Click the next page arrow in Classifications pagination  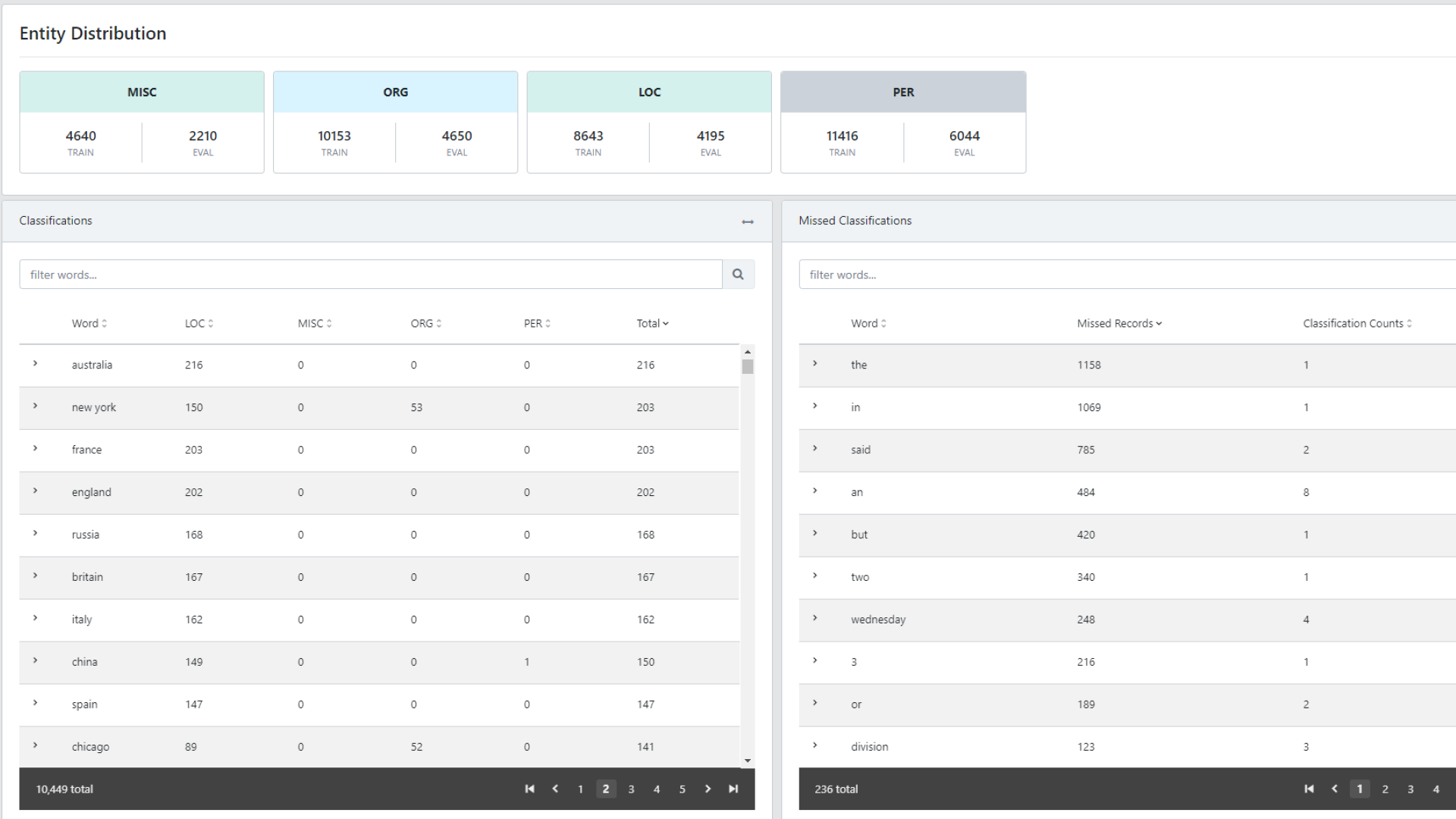pos(708,789)
